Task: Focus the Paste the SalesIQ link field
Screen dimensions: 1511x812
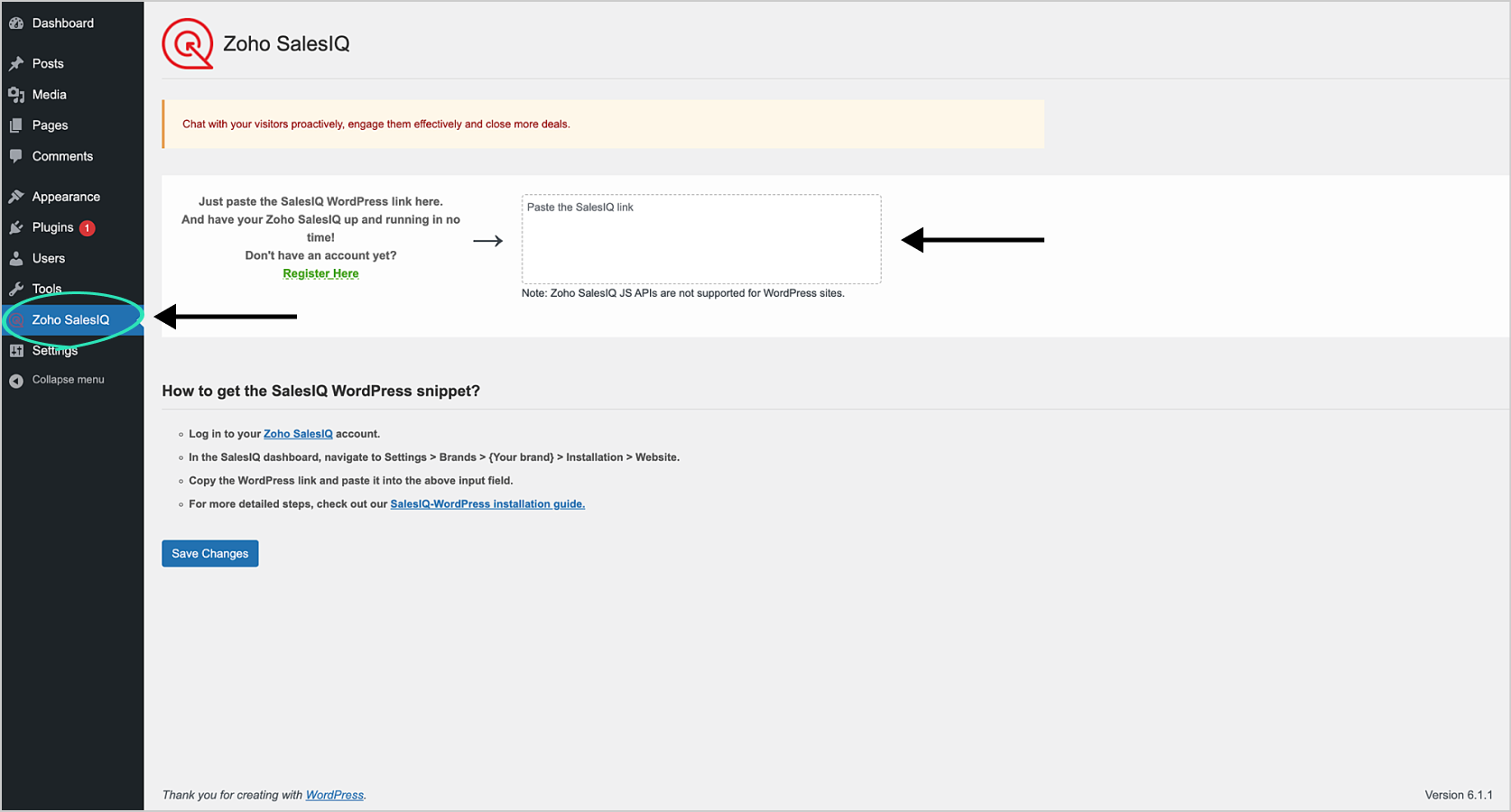Action: (x=701, y=239)
